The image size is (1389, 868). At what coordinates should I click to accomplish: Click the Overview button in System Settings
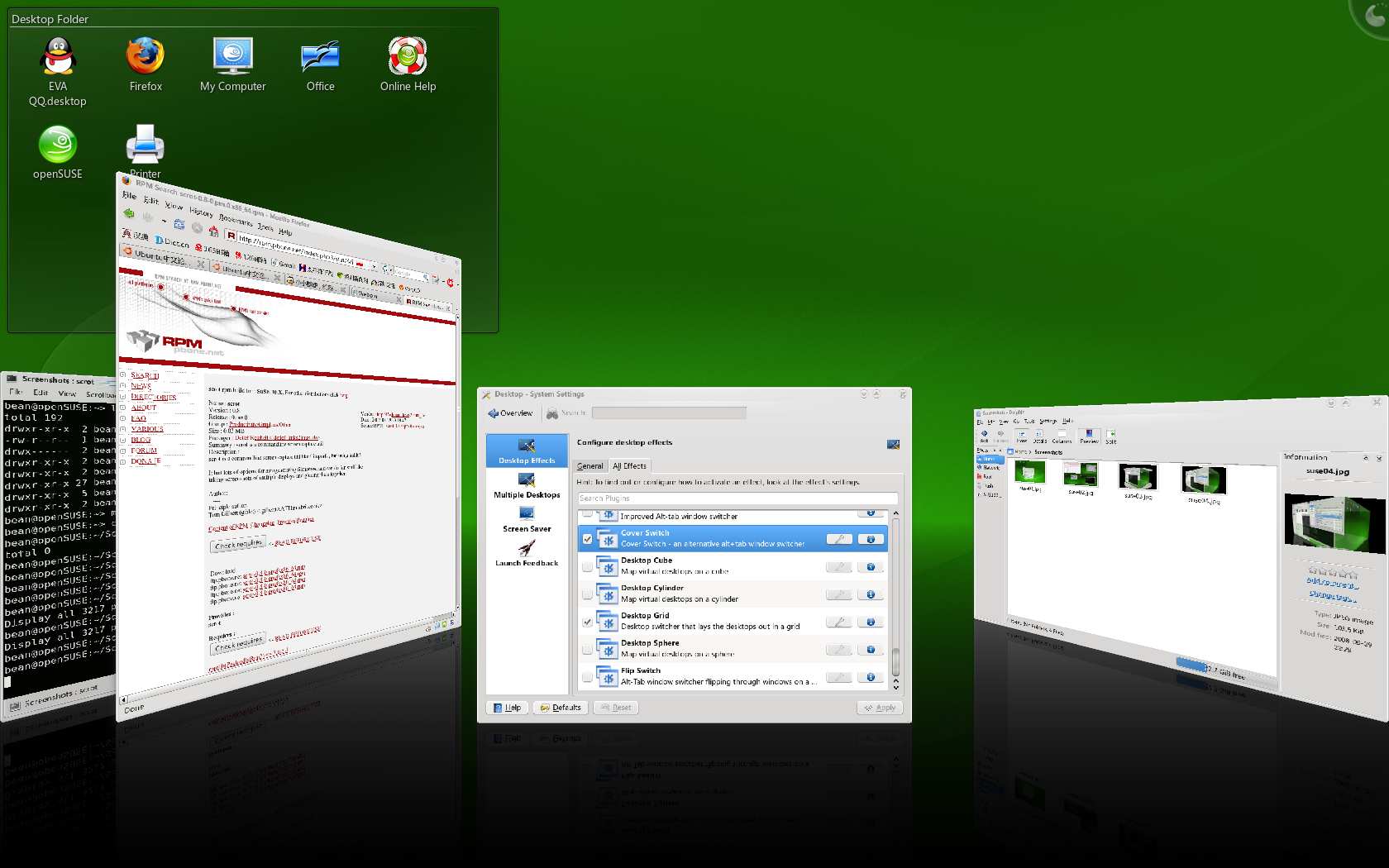[x=511, y=413]
